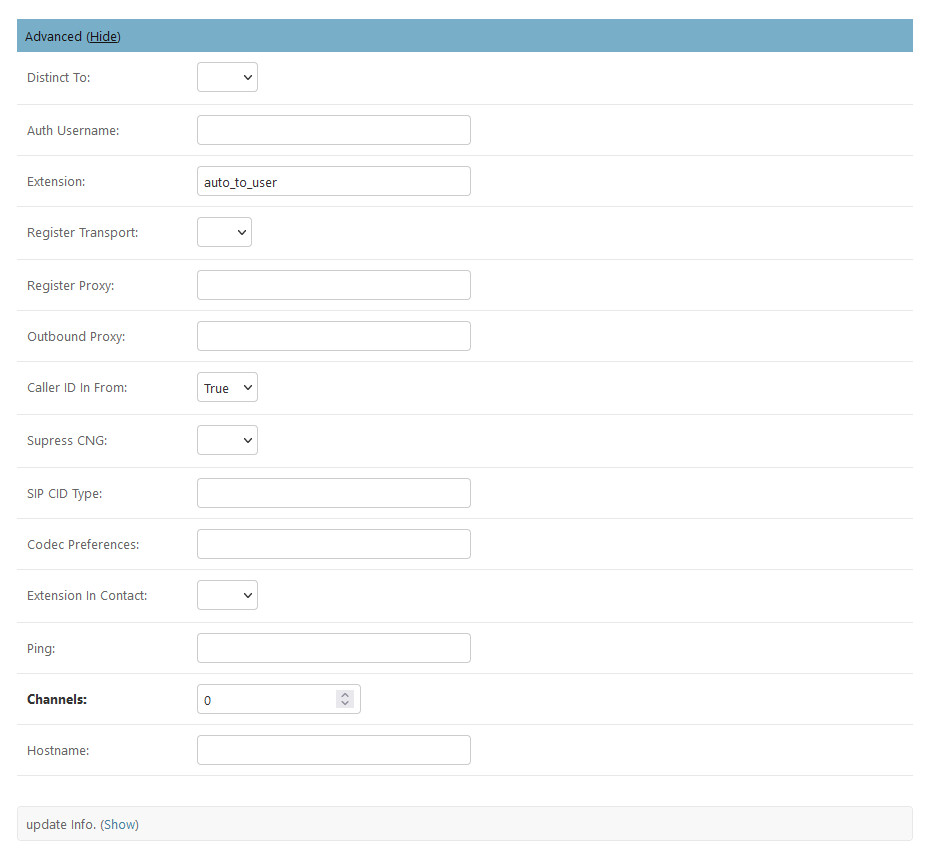933x862 pixels.
Task: Focus the Codec Preferences field
Action: [333, 544]
